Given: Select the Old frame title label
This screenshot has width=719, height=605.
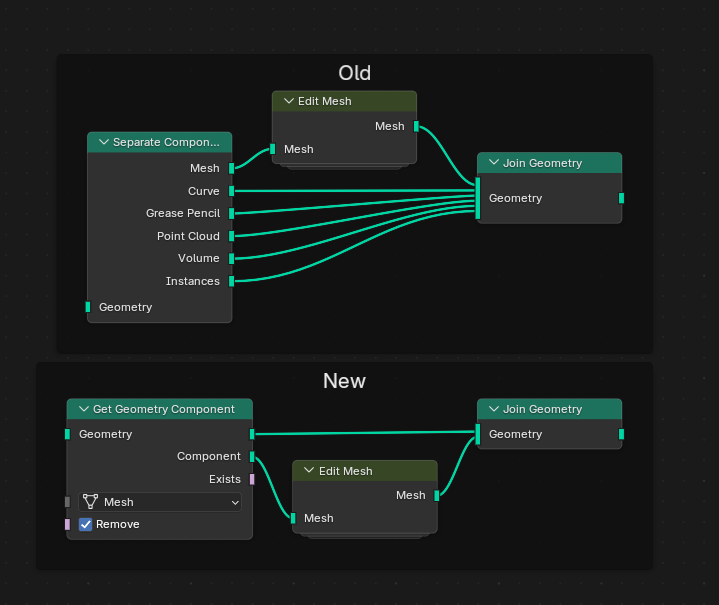Looking at the screenshot, I should (354, 73).
